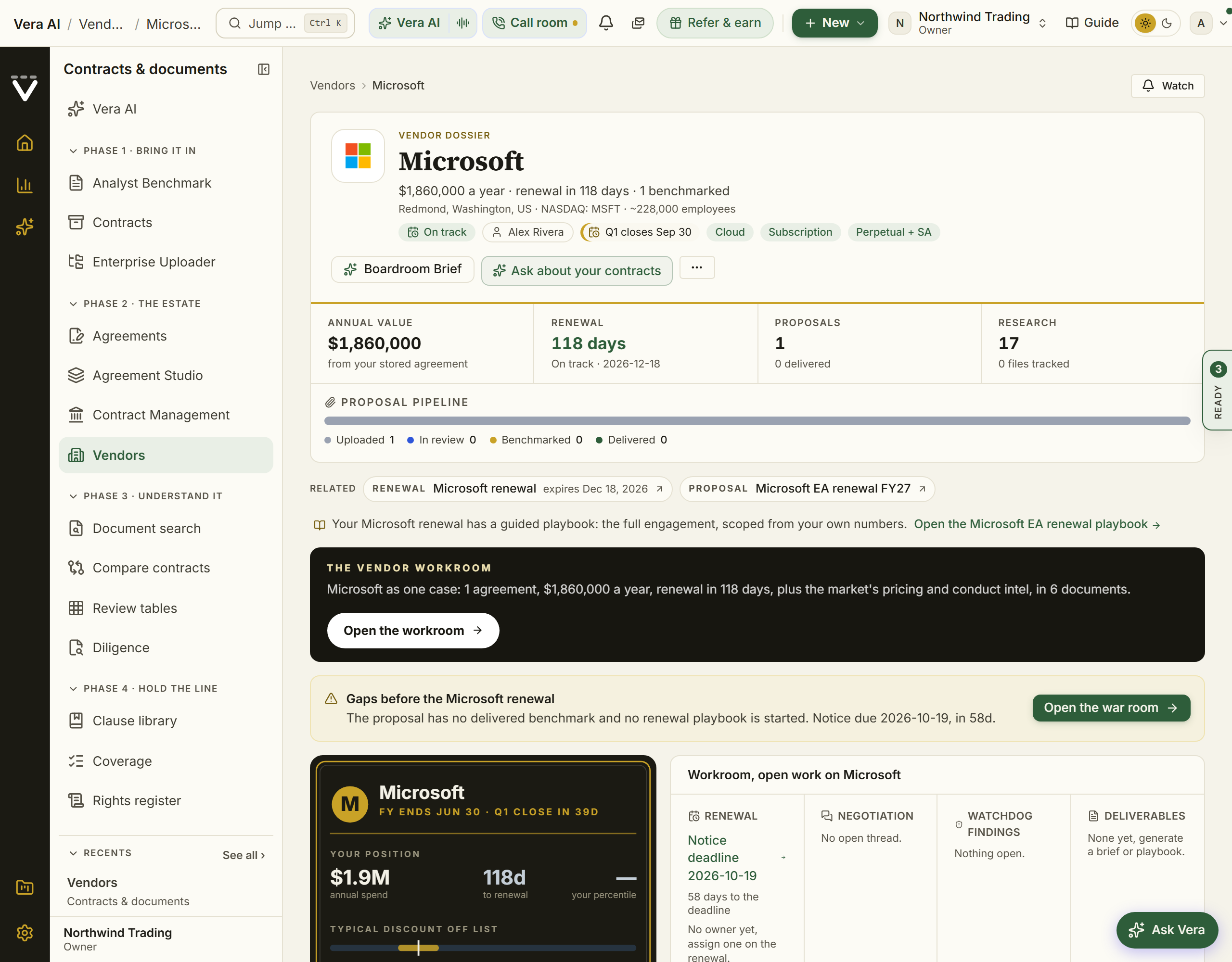Viewport: 1232px width, 962px height.
Task: Click Open the war room button
Action: (1111, 708)
